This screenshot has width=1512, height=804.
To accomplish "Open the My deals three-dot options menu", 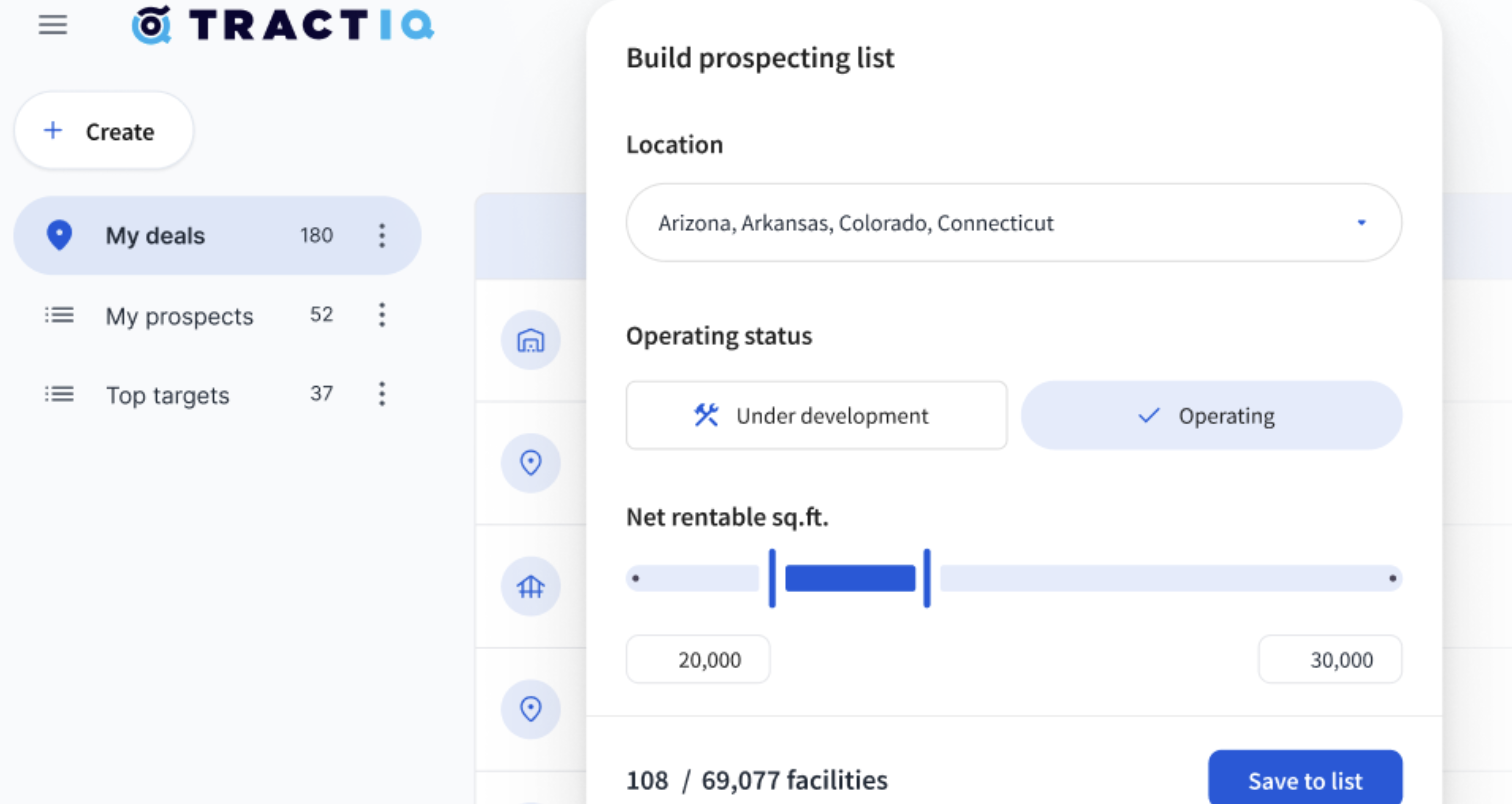I will click(381, 236).
